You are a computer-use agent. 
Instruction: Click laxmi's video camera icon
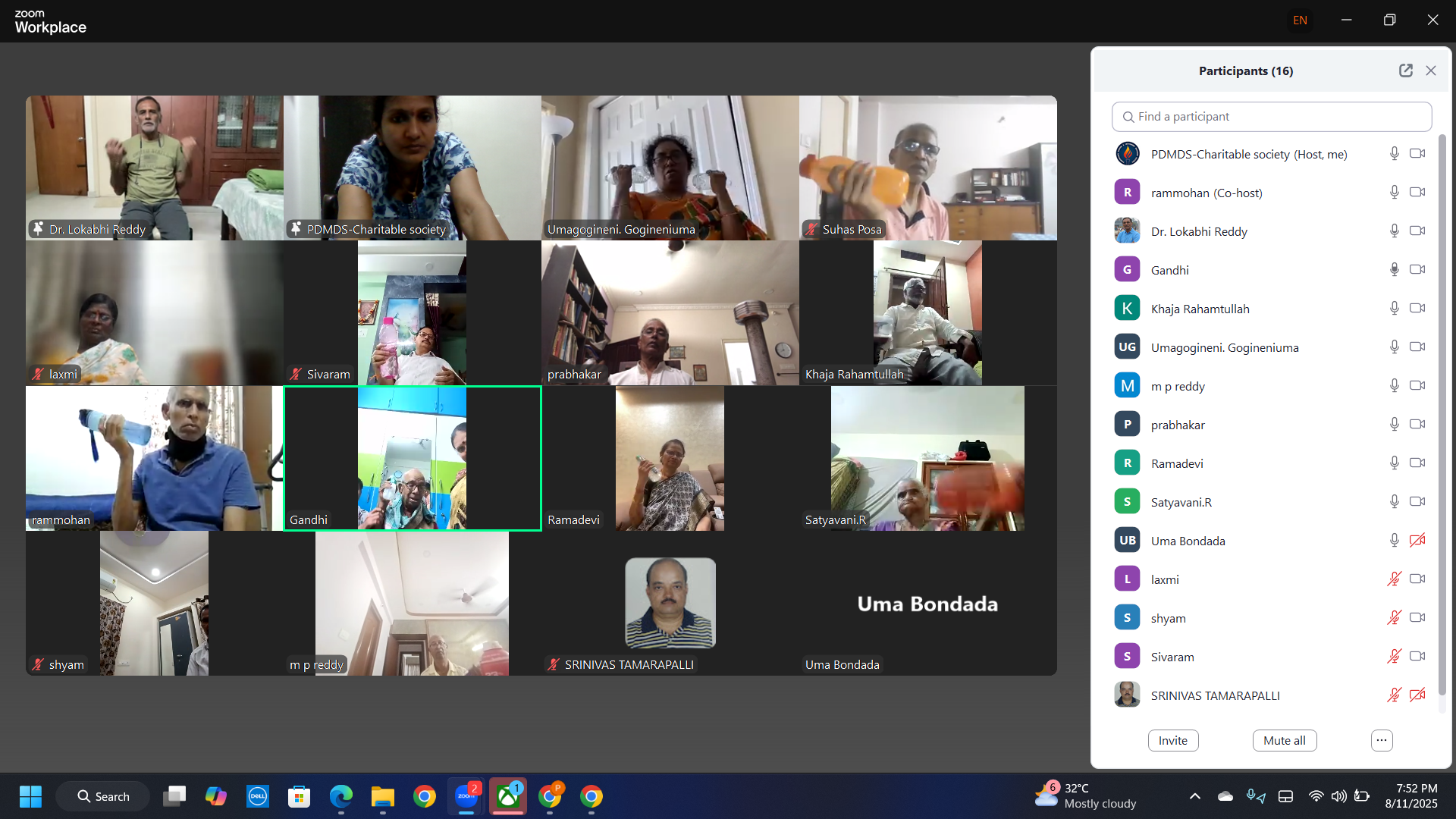point(1417,579)
